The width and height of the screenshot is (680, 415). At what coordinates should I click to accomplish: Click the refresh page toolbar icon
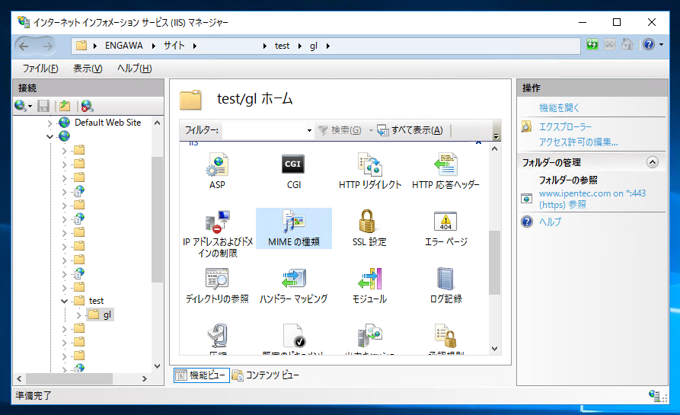(x=592, y=45)
